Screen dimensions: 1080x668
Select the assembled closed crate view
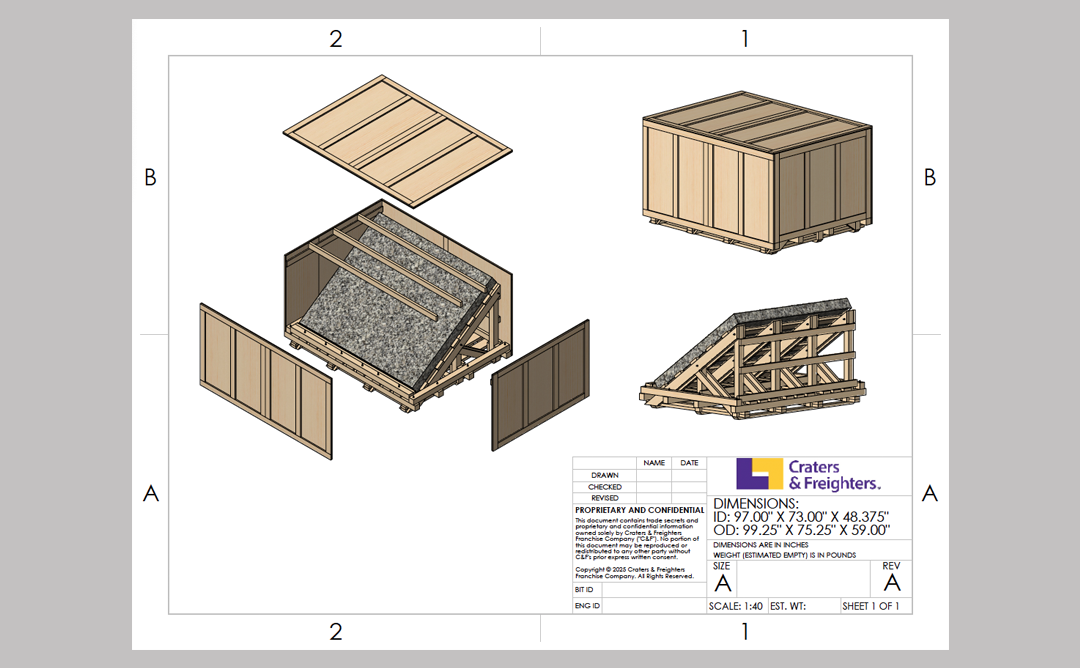click(755, 175)
